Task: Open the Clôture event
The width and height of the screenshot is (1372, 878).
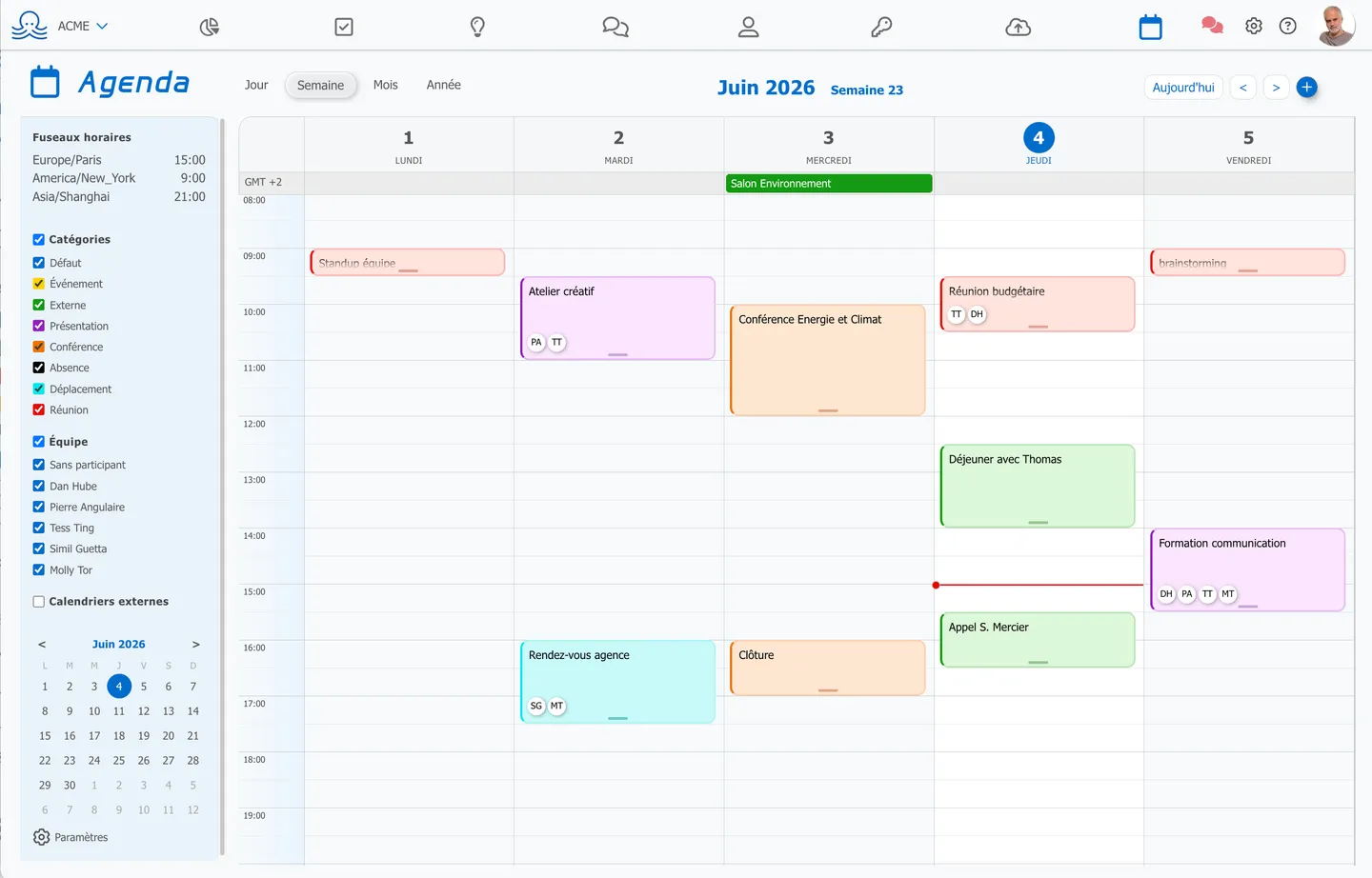Action: (x=828, y=668)
